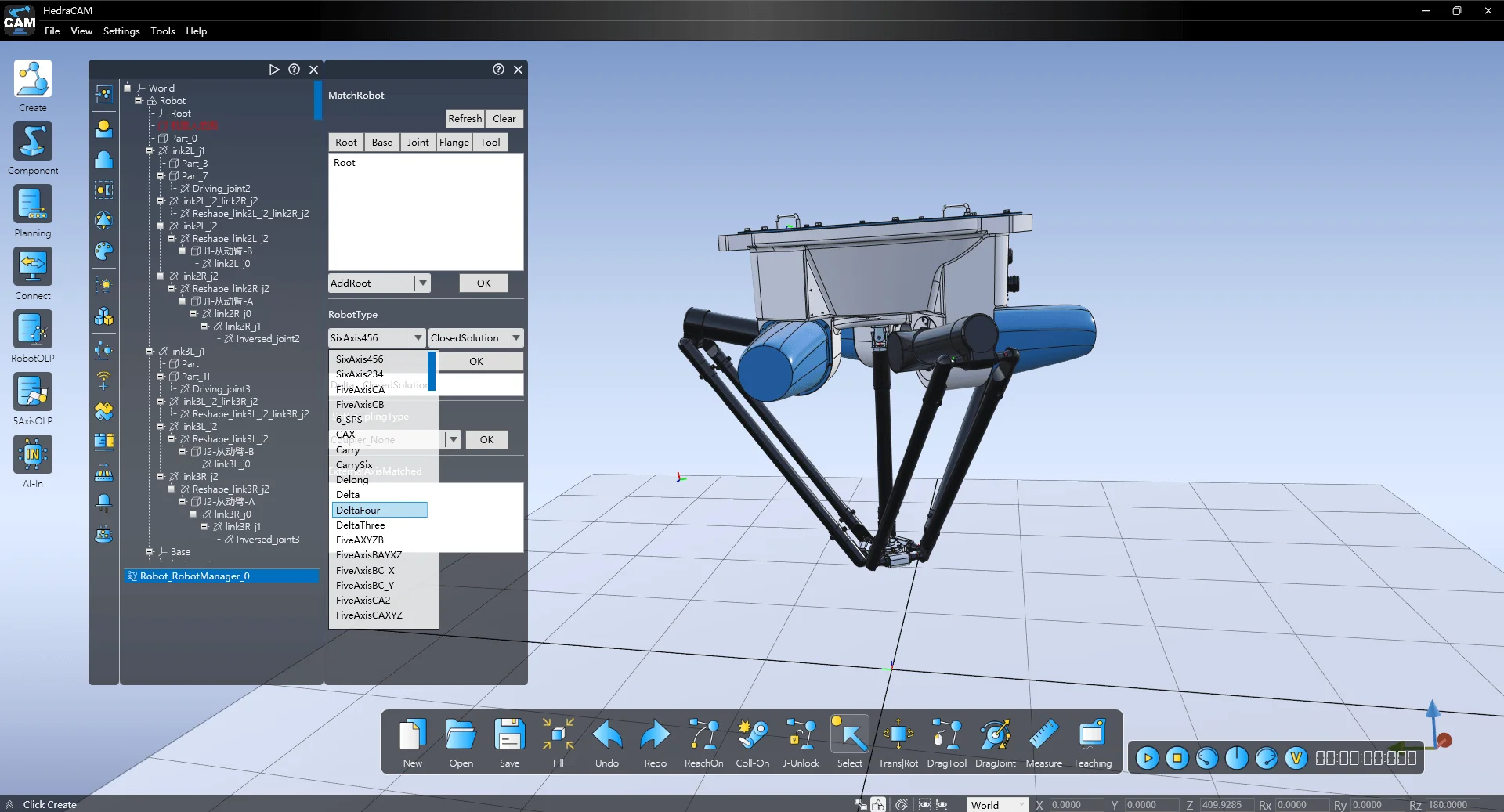This screenshot has height=812, width=1504.
Task: Click the Save icon
Action: 510,735
